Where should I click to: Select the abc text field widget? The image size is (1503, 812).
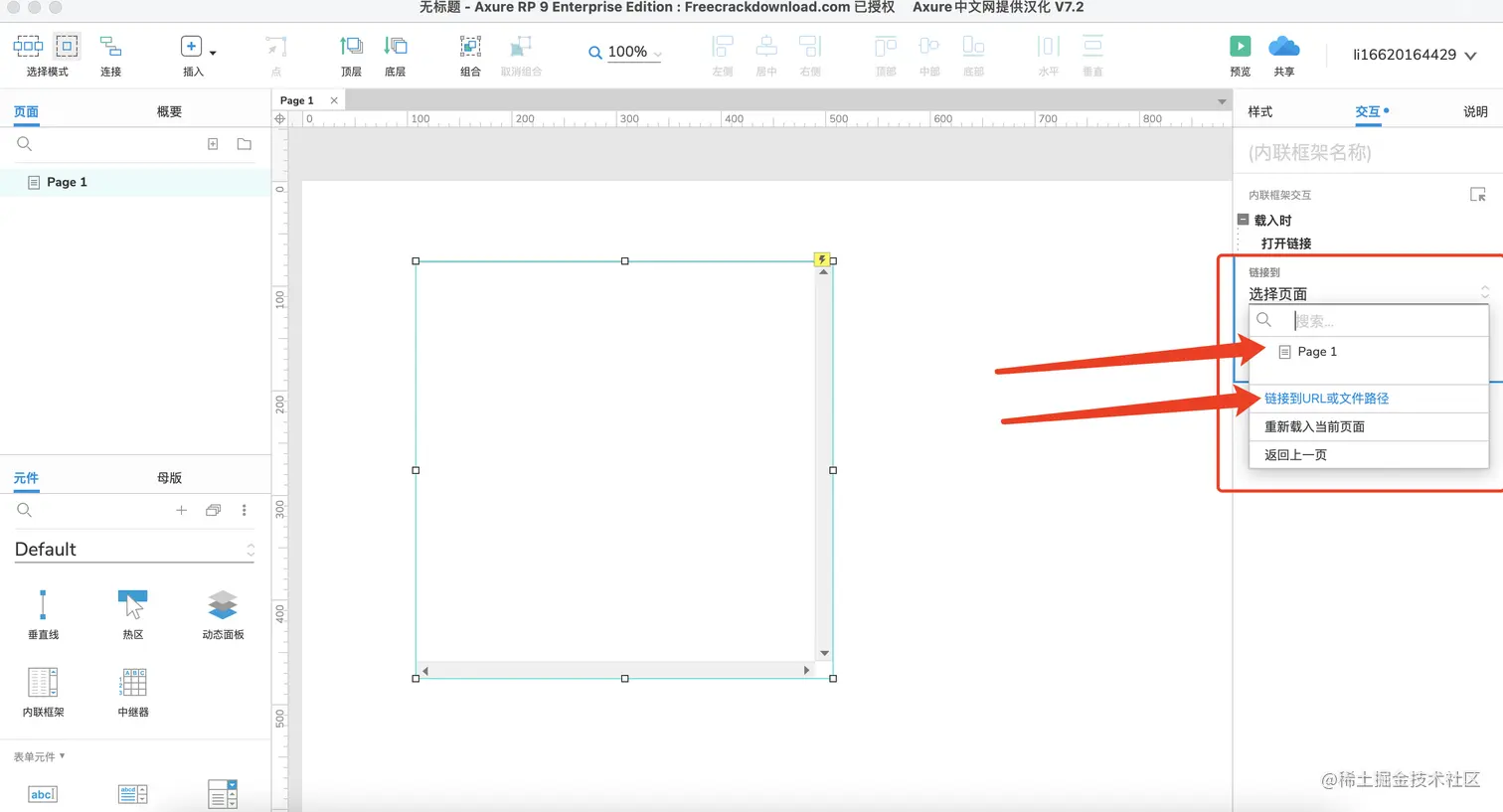pyautogui.click(x=43, y=794)
